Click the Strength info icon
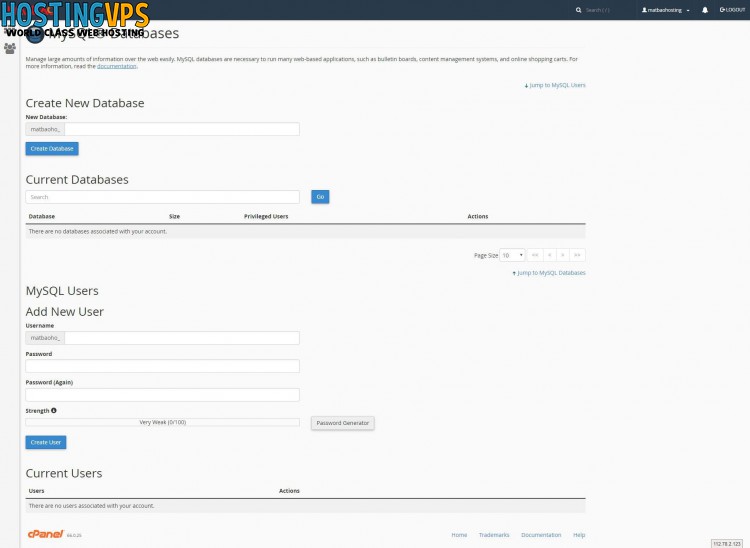The image size is (750, 548). point(54,410)
